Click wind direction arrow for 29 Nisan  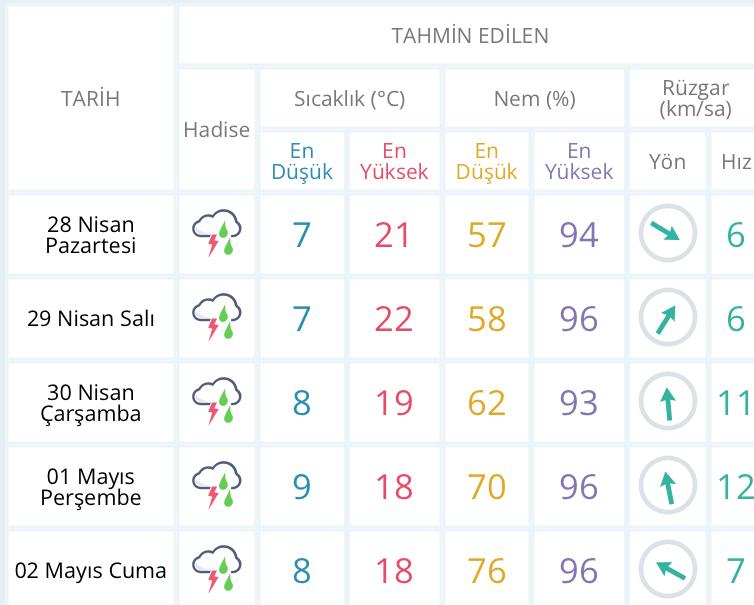pyautogui.click(x=666, y=318)
